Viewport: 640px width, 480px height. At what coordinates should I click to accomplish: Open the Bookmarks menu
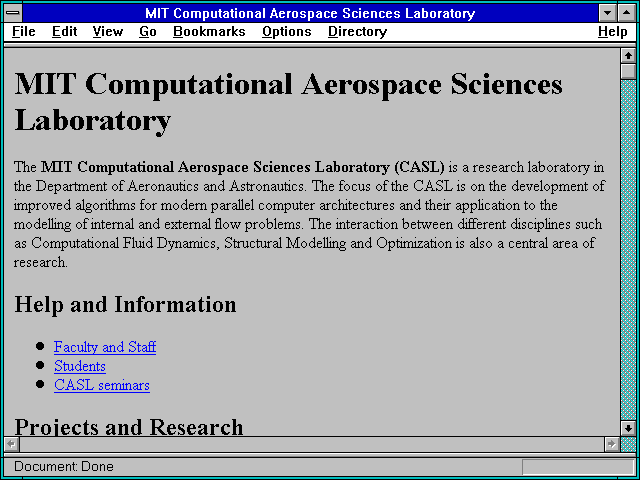(209, 32)
